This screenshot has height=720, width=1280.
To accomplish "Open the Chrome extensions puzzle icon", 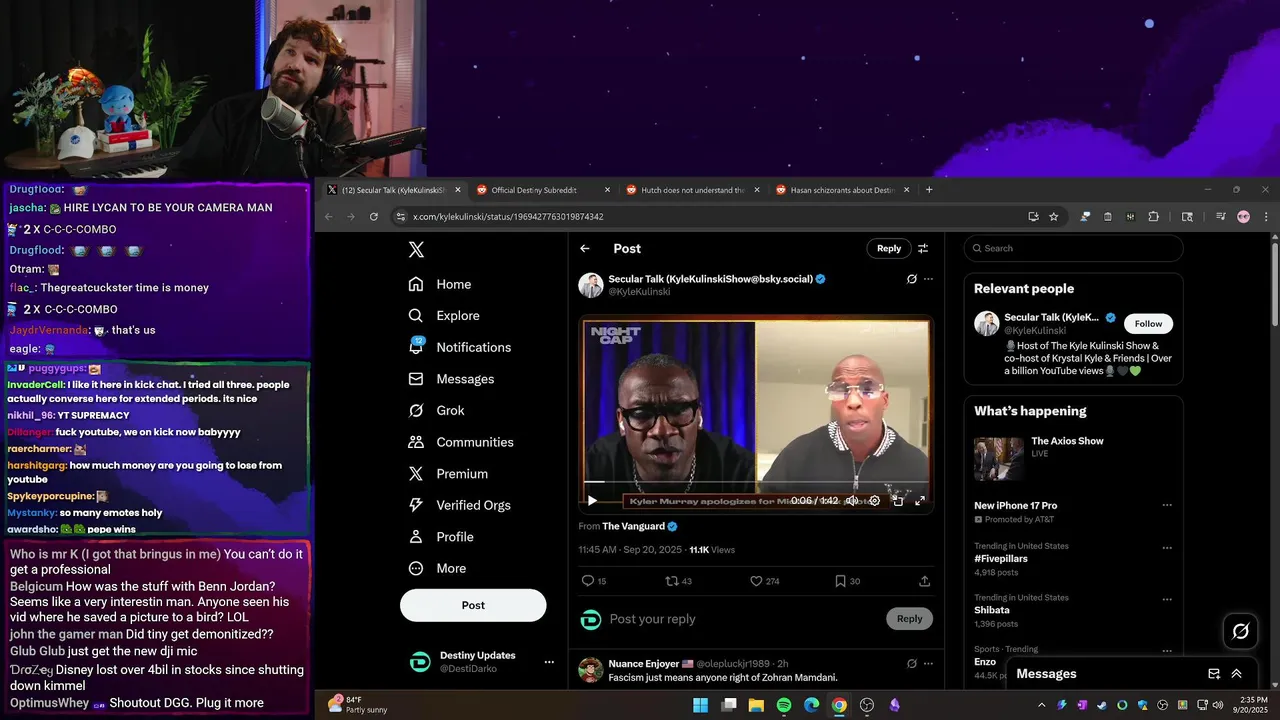I will (1153, 217).
